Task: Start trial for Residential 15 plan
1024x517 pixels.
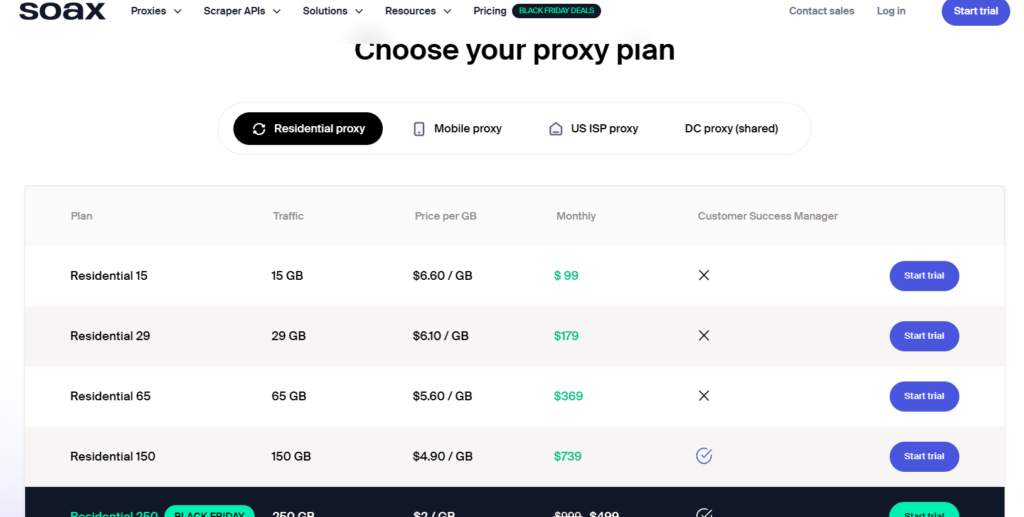Action: tap(924, 275)
